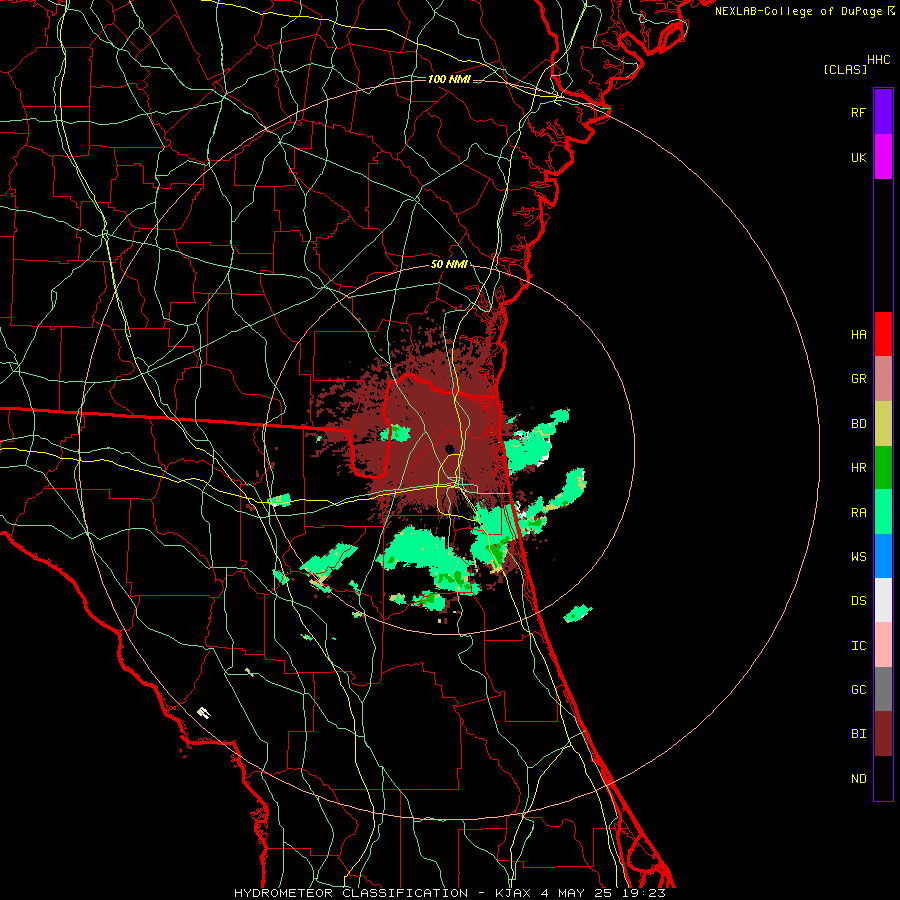This screenshot has height=900, width=900.
Task: Click the RA legend label
Action: 858,513
